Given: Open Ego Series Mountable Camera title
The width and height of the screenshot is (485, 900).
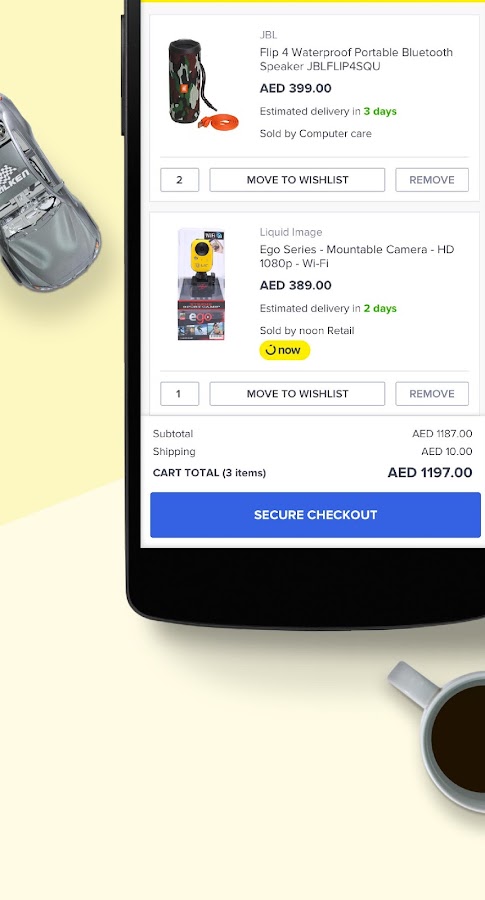Looking at the screenshot, I should click(x=356, y=257).
